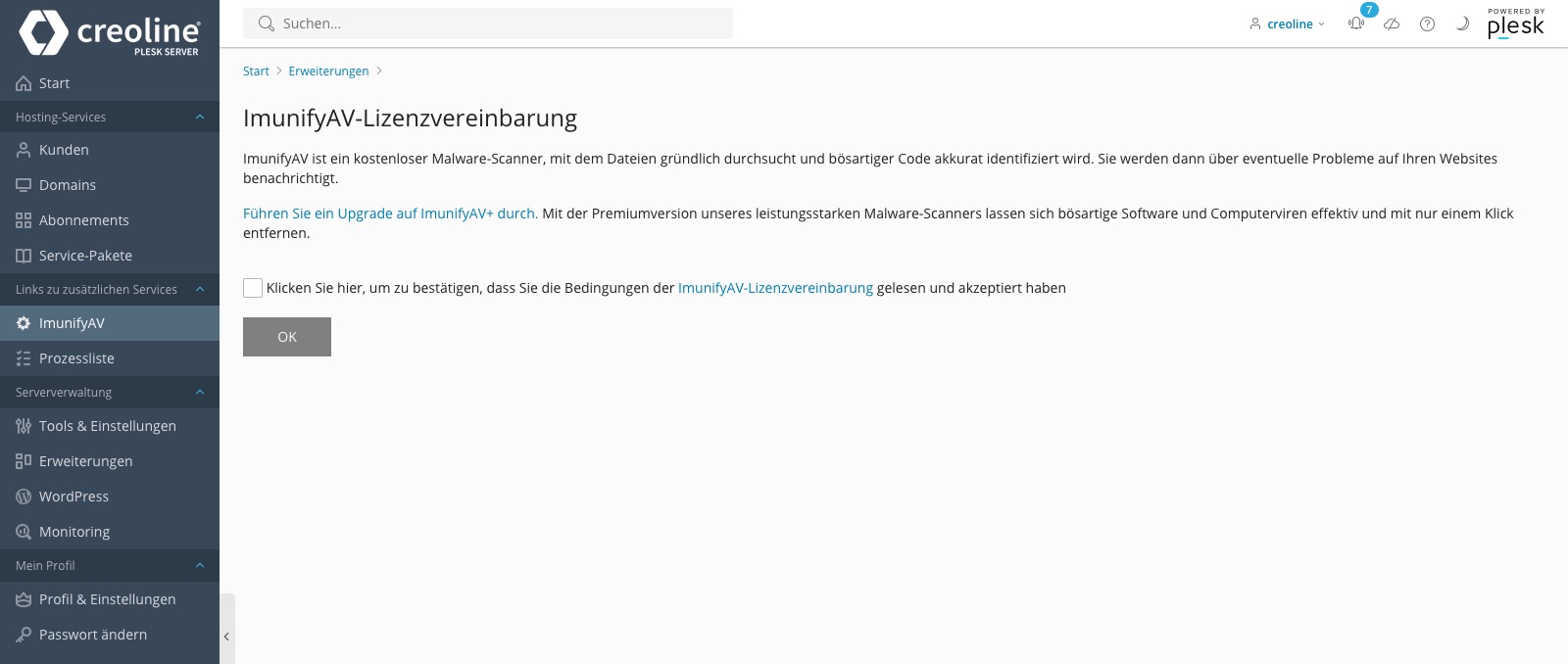Image resolution: width=1568 pixels, height=664 pixels.
Task: Open the creoline user account dropdown
Action: coord(1287,24)
